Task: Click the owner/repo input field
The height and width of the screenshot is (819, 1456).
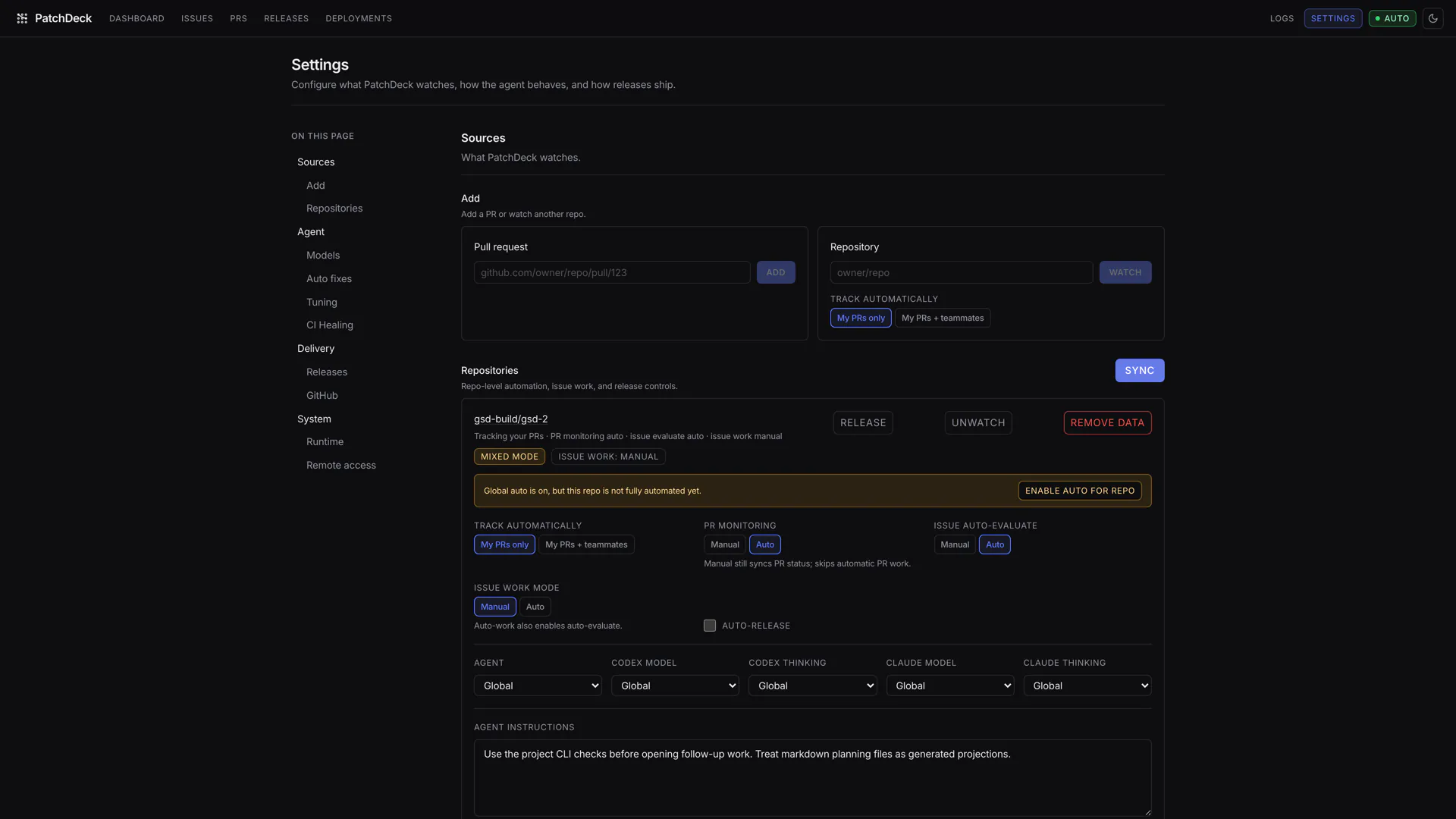Action: (x=962, y=272)
